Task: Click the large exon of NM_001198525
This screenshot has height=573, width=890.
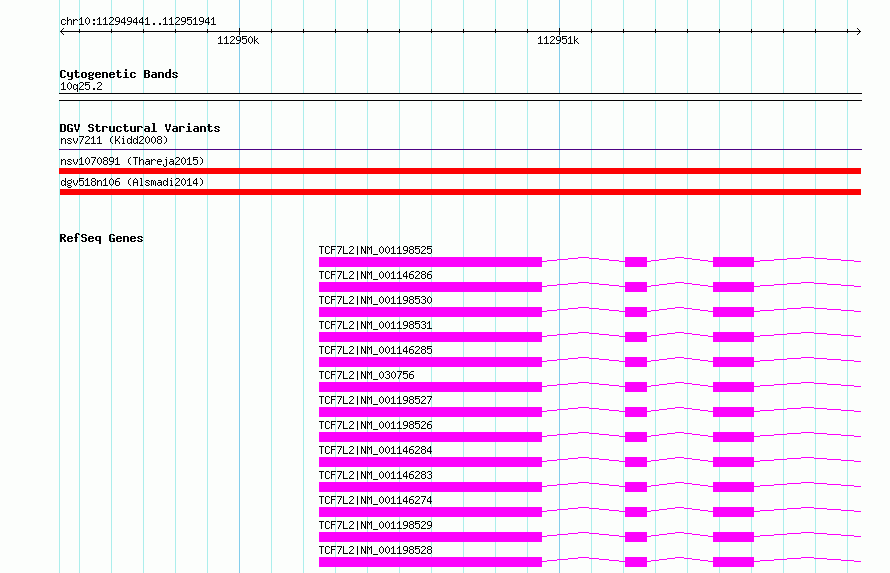Action: tap(430, 262)
